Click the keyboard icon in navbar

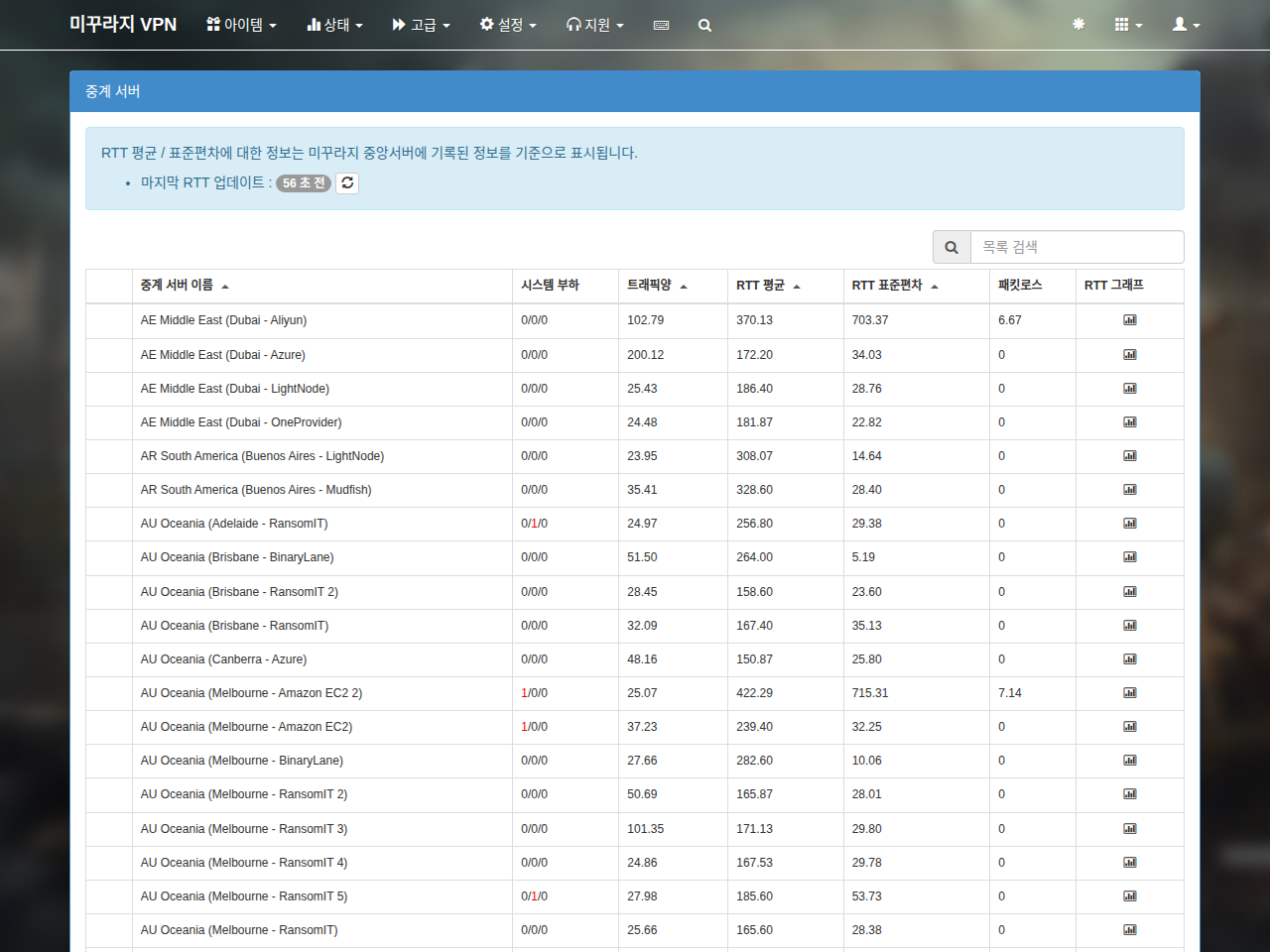tap(661, 25)
